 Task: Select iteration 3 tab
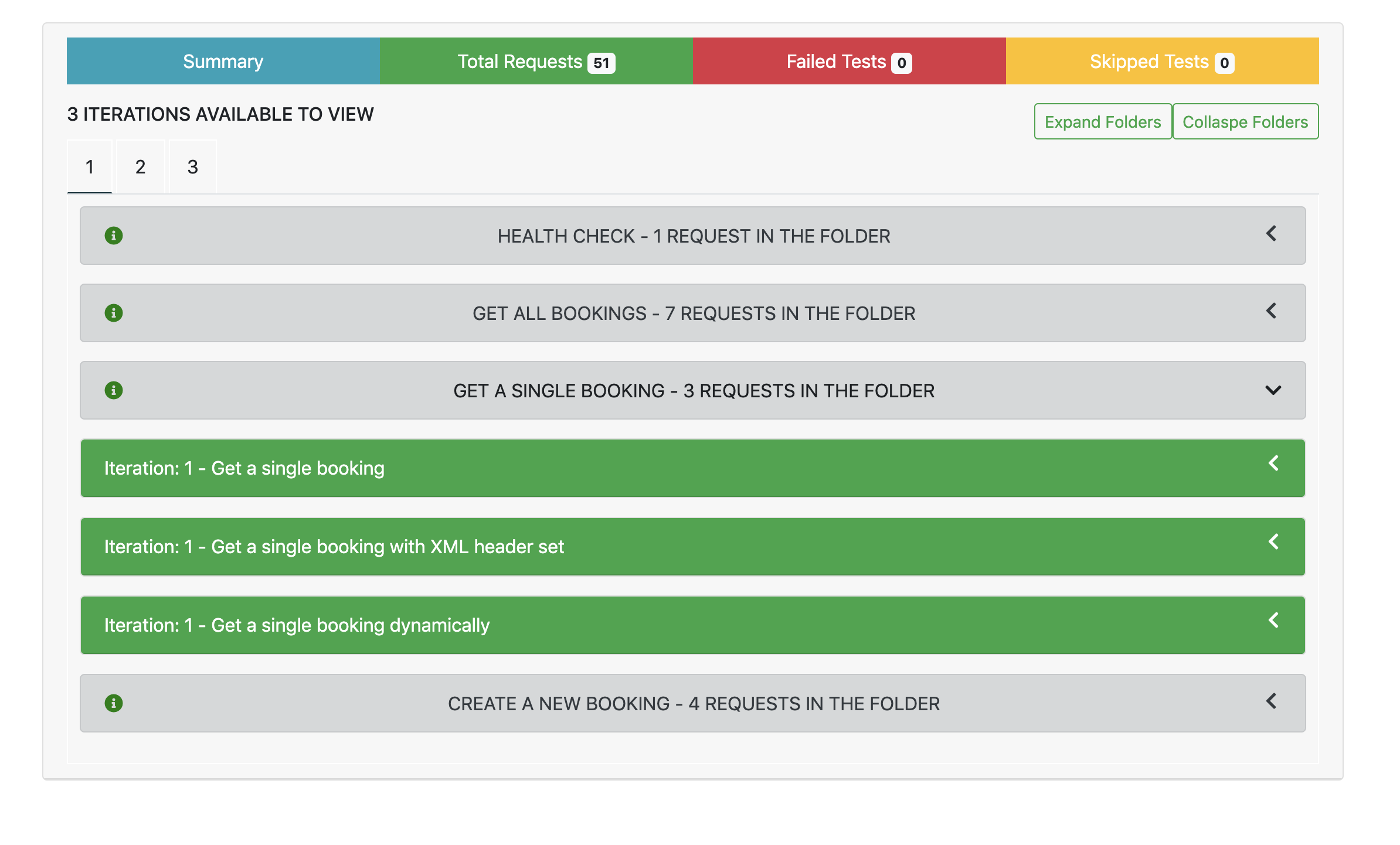192,167
